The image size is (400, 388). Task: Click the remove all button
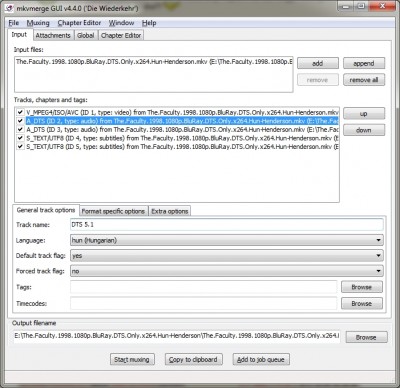tap(364, 80)
